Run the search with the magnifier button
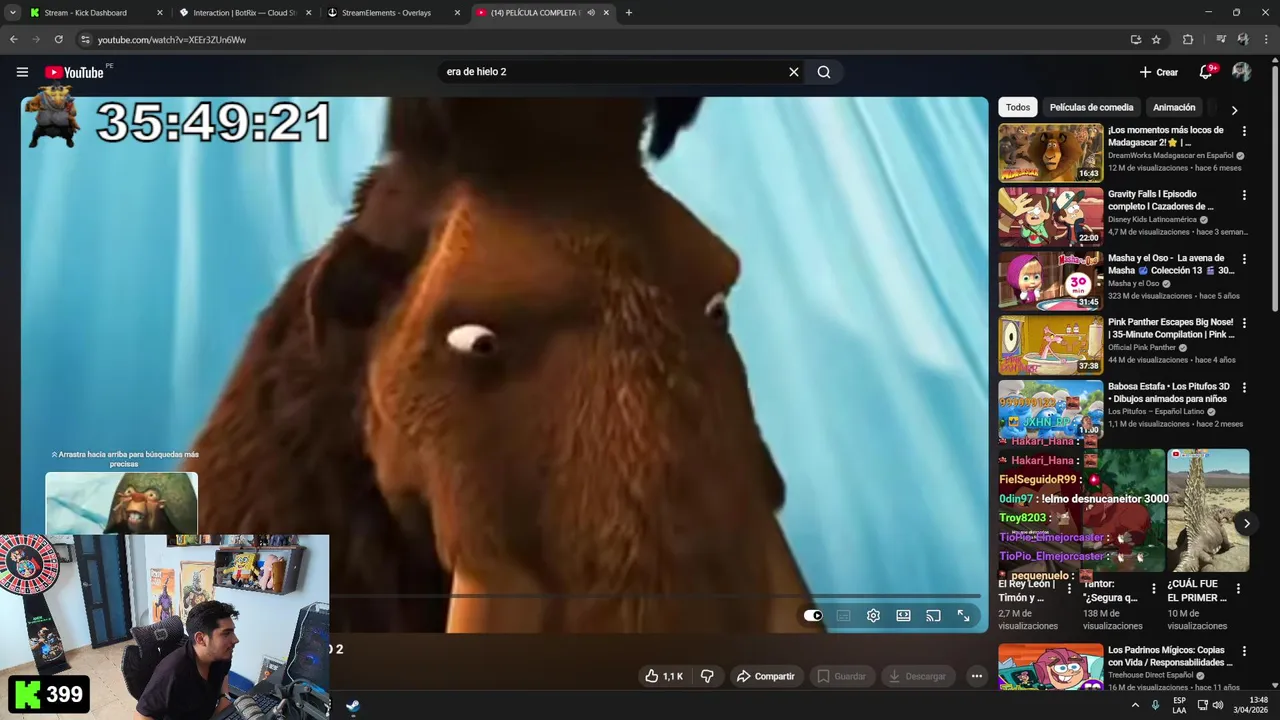The height and width of the screenshot is (720, 1280). coord(824,72)
